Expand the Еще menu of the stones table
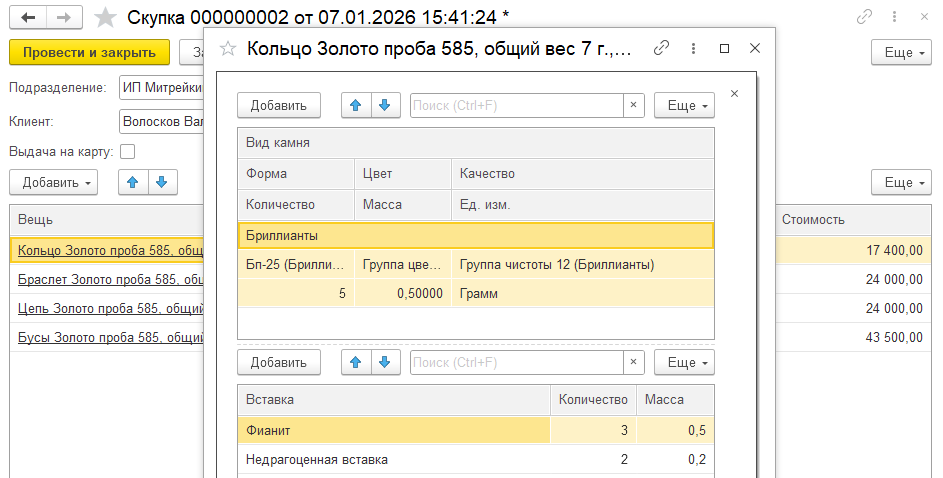The height and width of the screenshot is (478, 943). tap(684, 105)
